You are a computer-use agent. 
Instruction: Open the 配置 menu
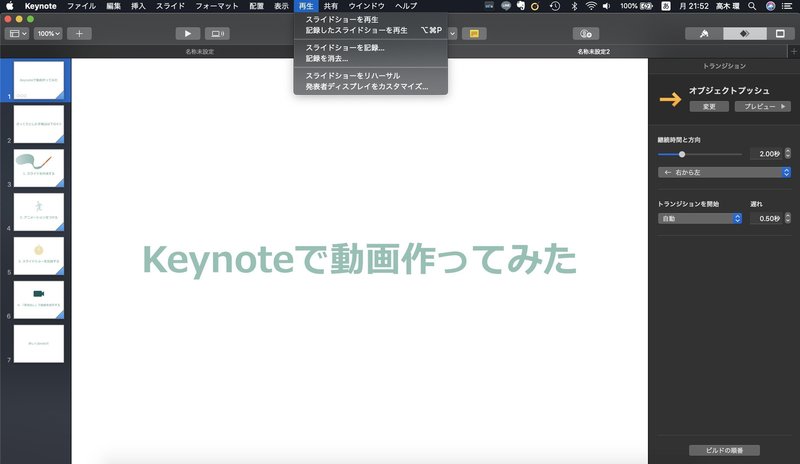point(257,6)
